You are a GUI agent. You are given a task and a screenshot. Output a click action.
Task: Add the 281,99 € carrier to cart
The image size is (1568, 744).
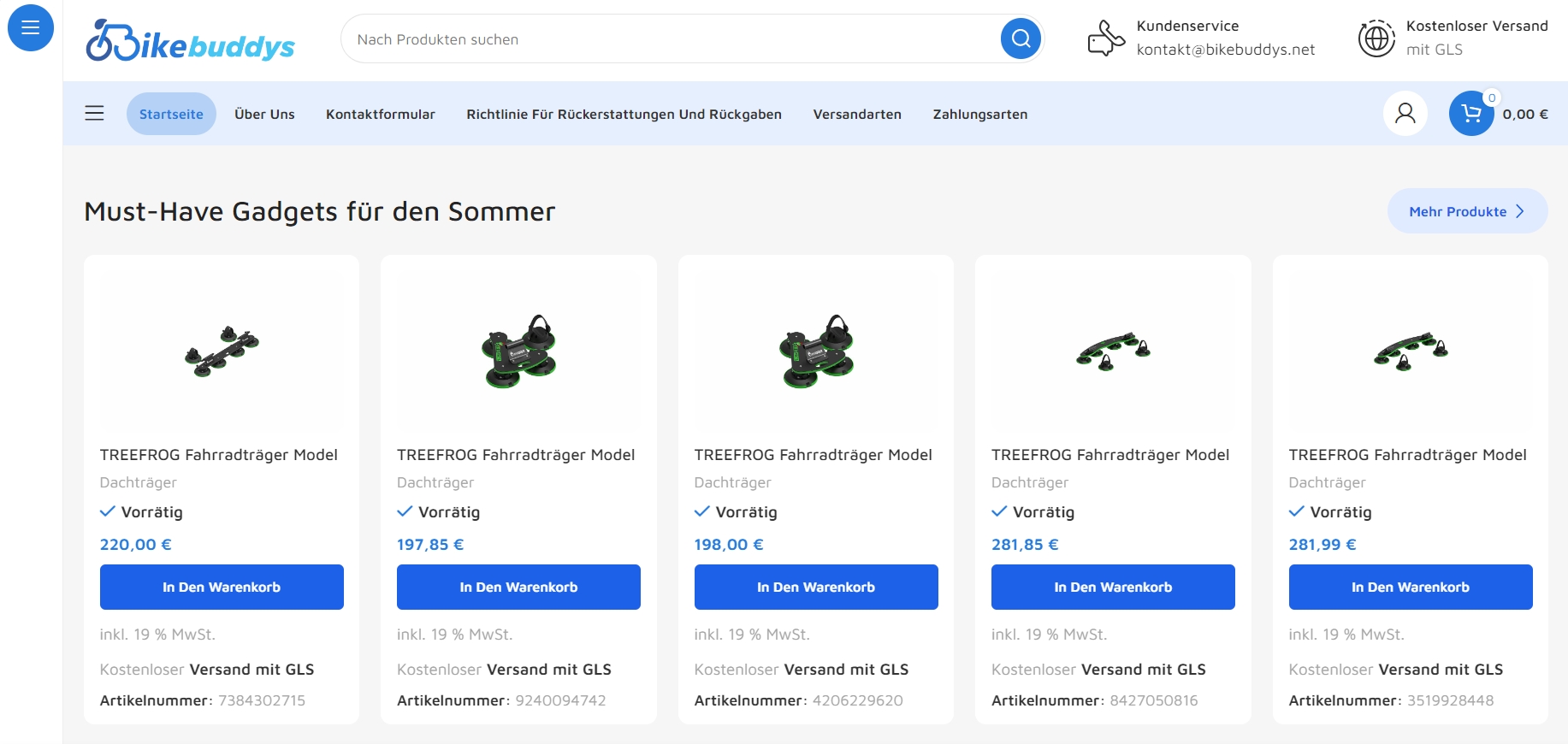pyautogui.click(x=1410, y=587)
